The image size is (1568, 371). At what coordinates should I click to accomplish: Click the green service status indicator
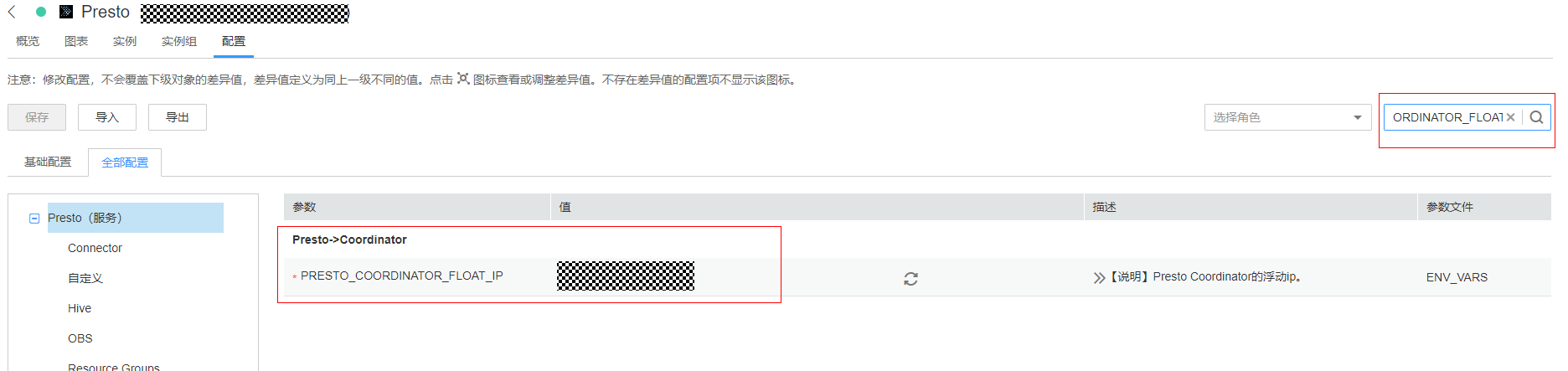pos(41,12)
